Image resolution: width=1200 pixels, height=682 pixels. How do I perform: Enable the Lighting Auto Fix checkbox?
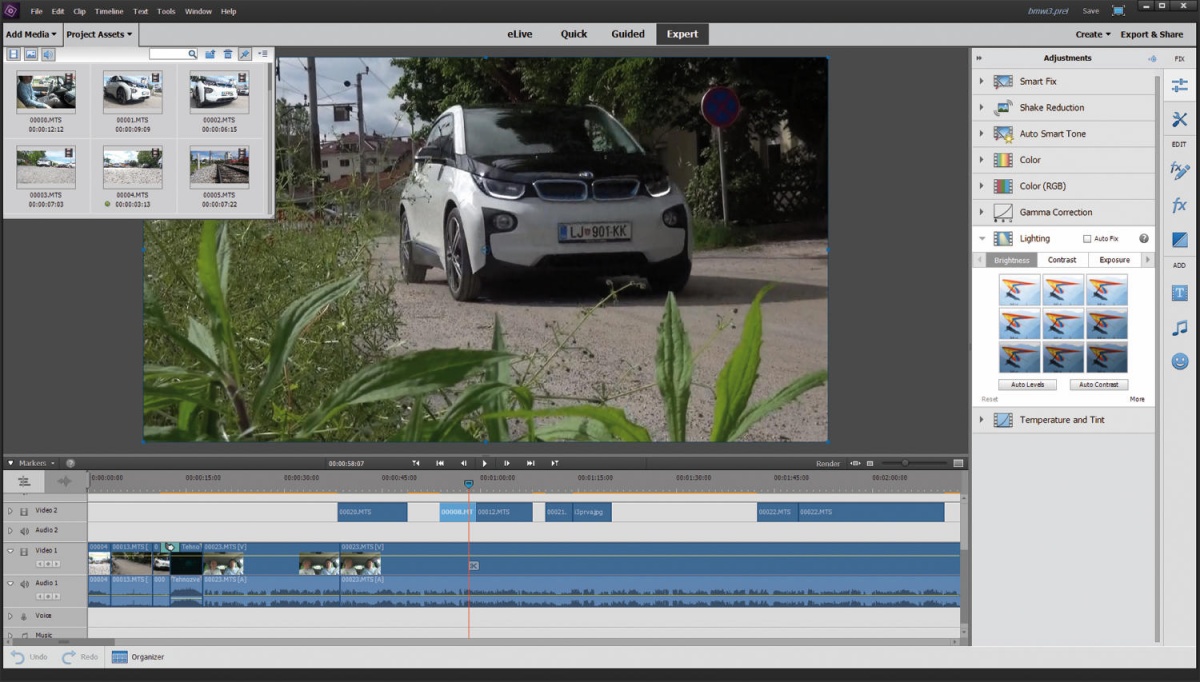pos(1087,239)
